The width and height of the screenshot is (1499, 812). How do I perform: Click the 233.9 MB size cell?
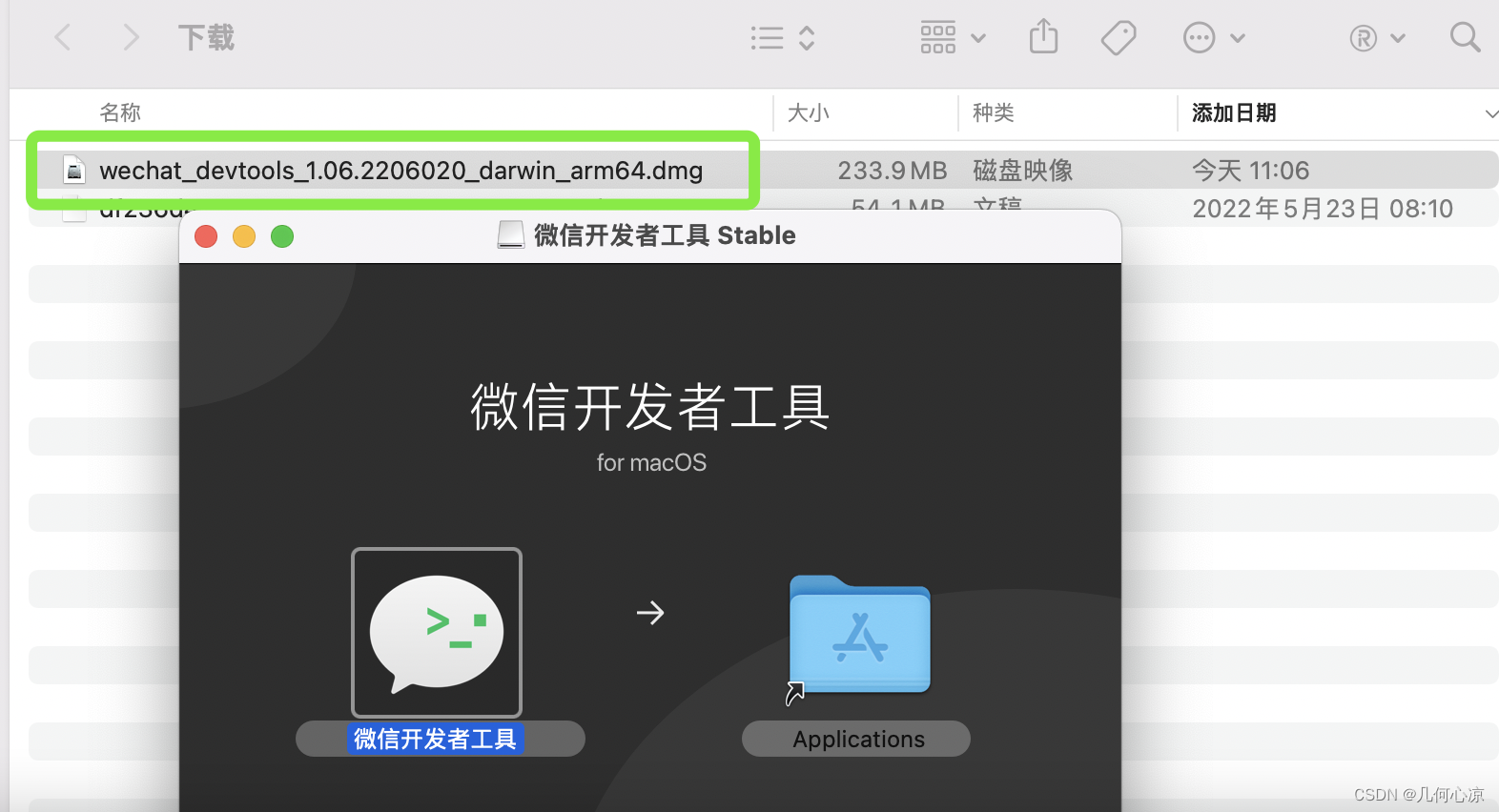pyautogui.click(x=892, y=171)
